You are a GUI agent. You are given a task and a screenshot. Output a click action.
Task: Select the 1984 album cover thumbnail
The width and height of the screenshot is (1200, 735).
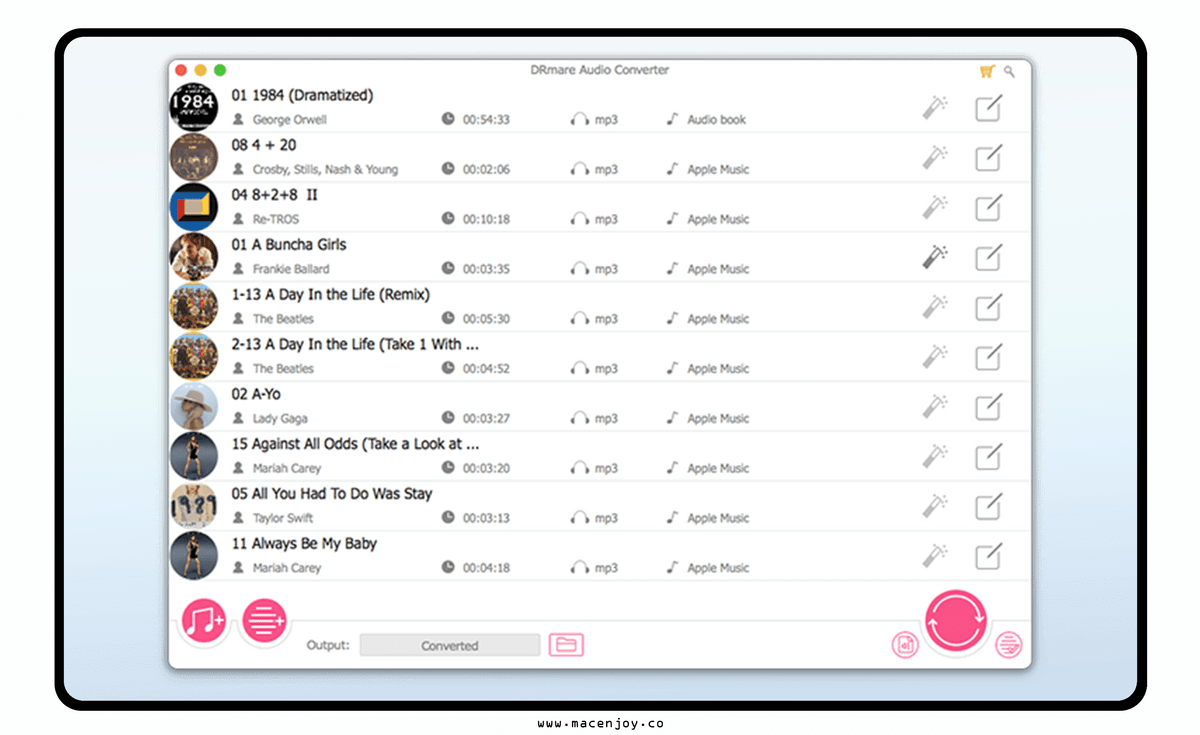click(194, 107)
